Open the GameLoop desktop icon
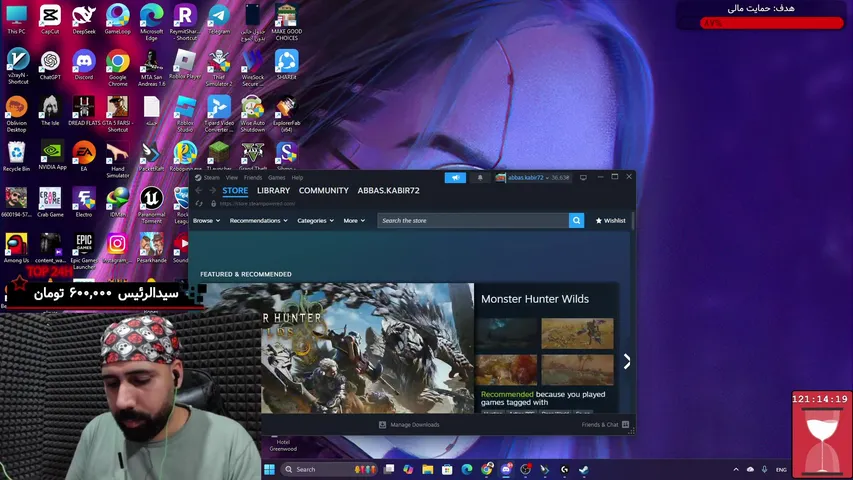The height and width of the screenshot is (480, 853). coord(118,19)
